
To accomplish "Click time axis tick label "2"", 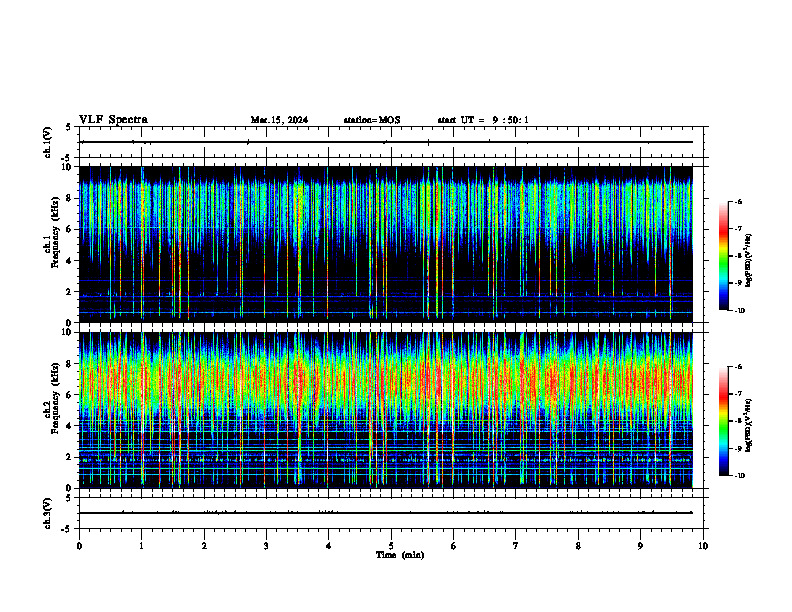I will tap(204, 546).
